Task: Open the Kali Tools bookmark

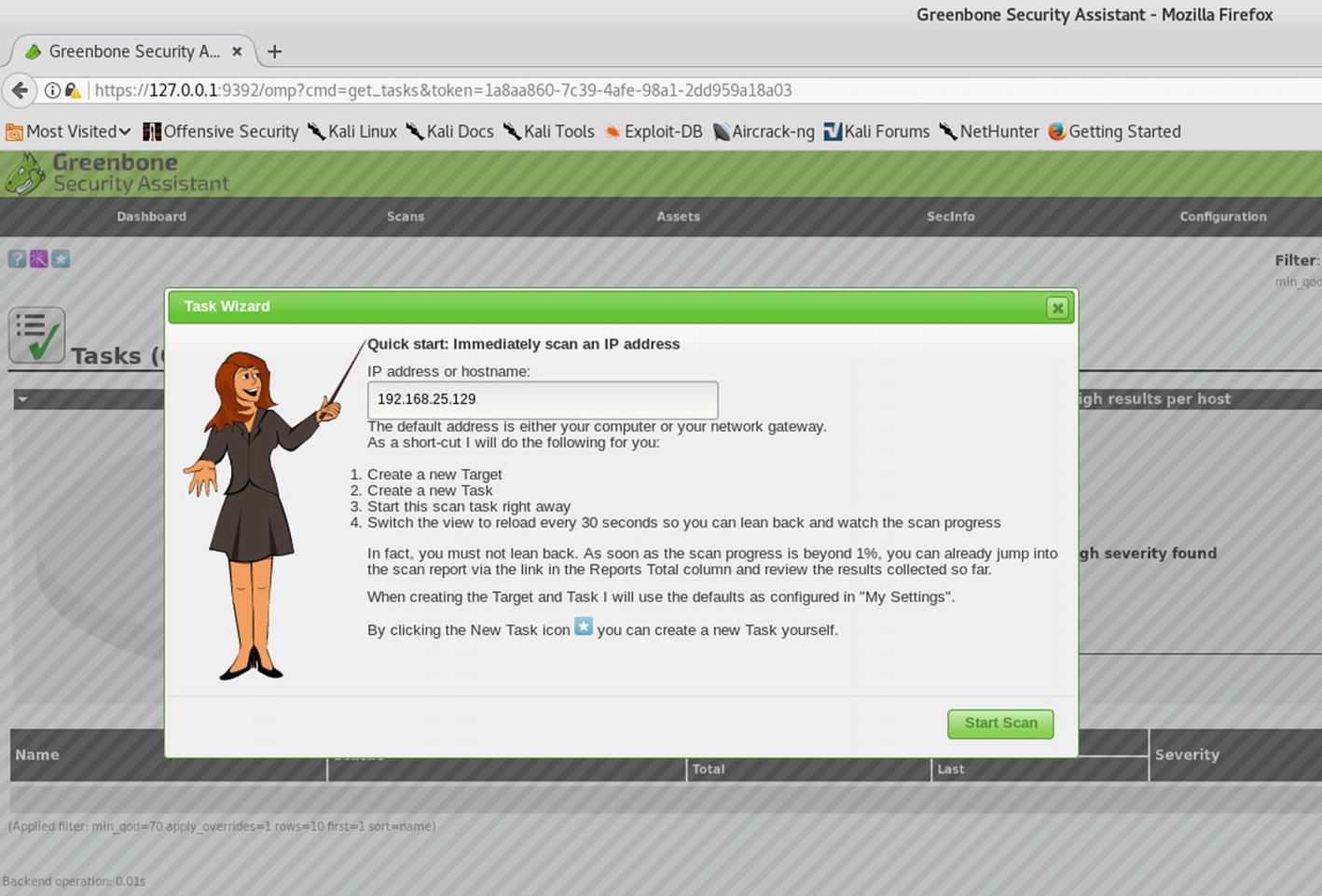Action: click(x=548, y=131)
